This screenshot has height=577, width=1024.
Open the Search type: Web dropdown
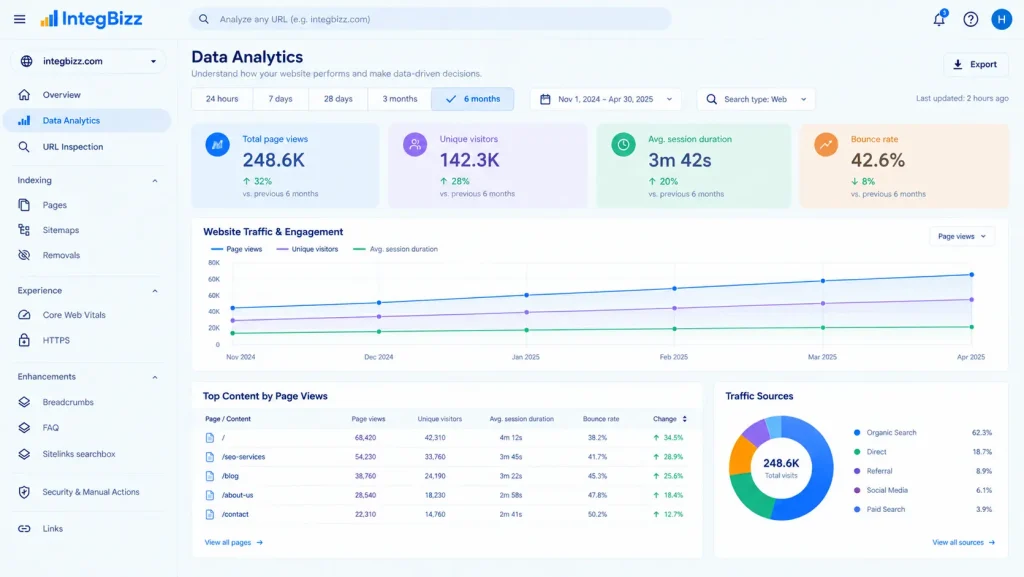(x=756, y=99)
